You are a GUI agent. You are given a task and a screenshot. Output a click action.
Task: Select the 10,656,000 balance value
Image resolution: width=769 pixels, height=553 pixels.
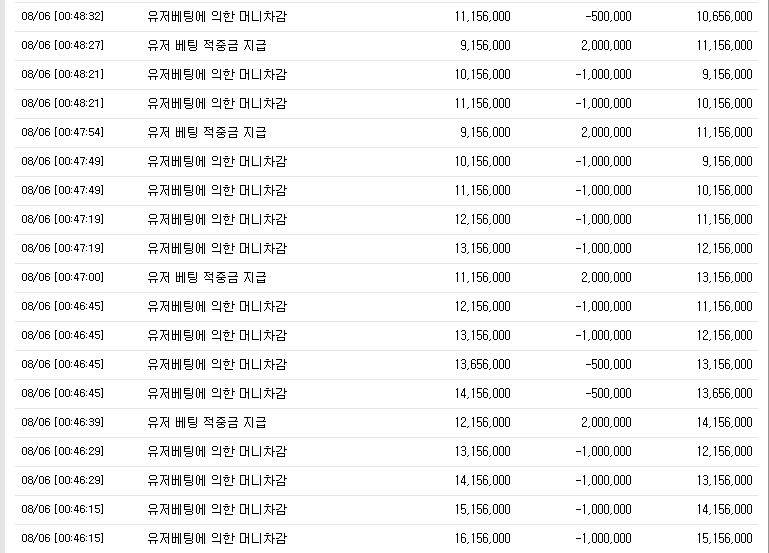[724, 16]
